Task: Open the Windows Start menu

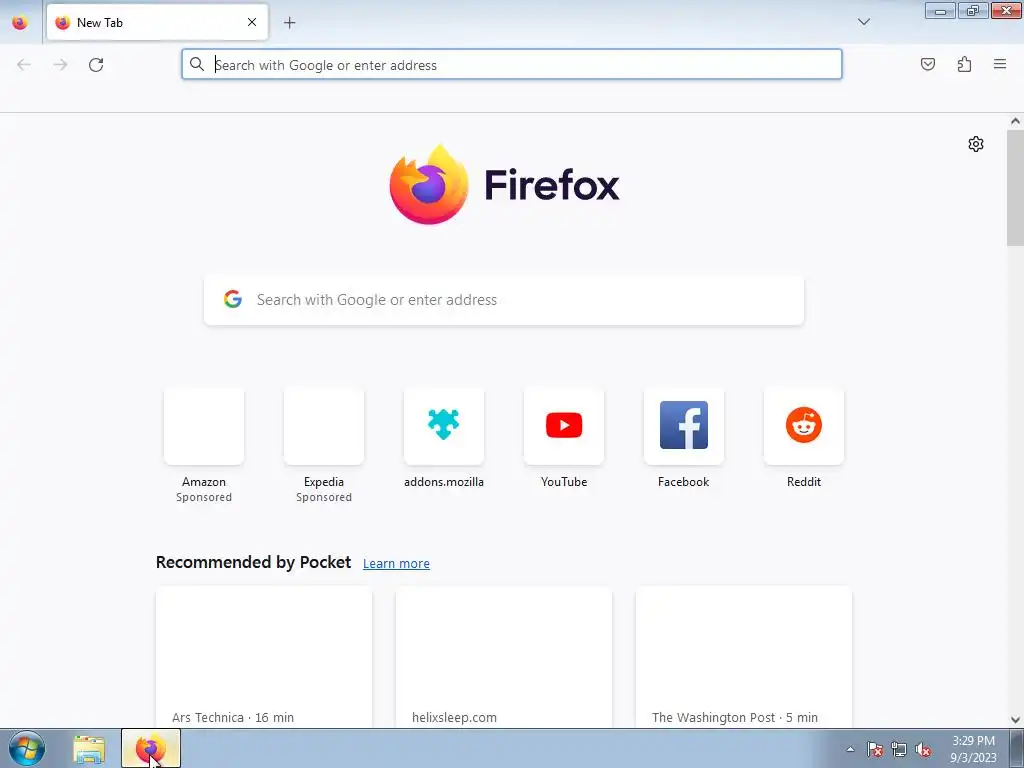Action: (27, 748)
